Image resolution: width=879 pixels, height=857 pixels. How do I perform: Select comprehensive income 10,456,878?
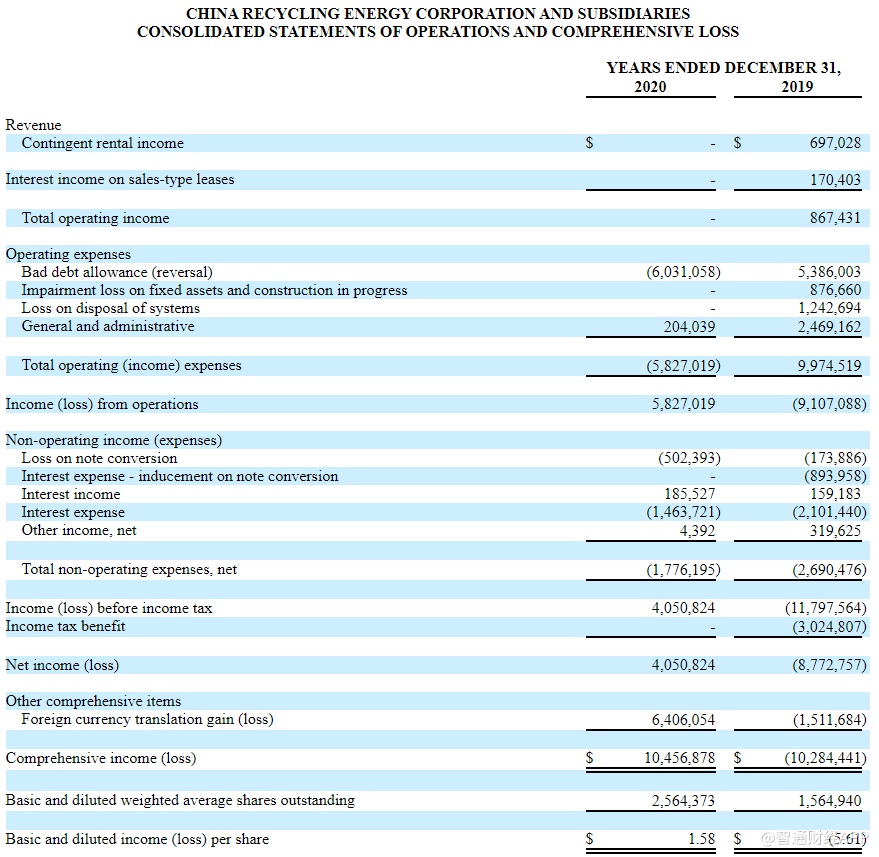[x=679, y=758]
